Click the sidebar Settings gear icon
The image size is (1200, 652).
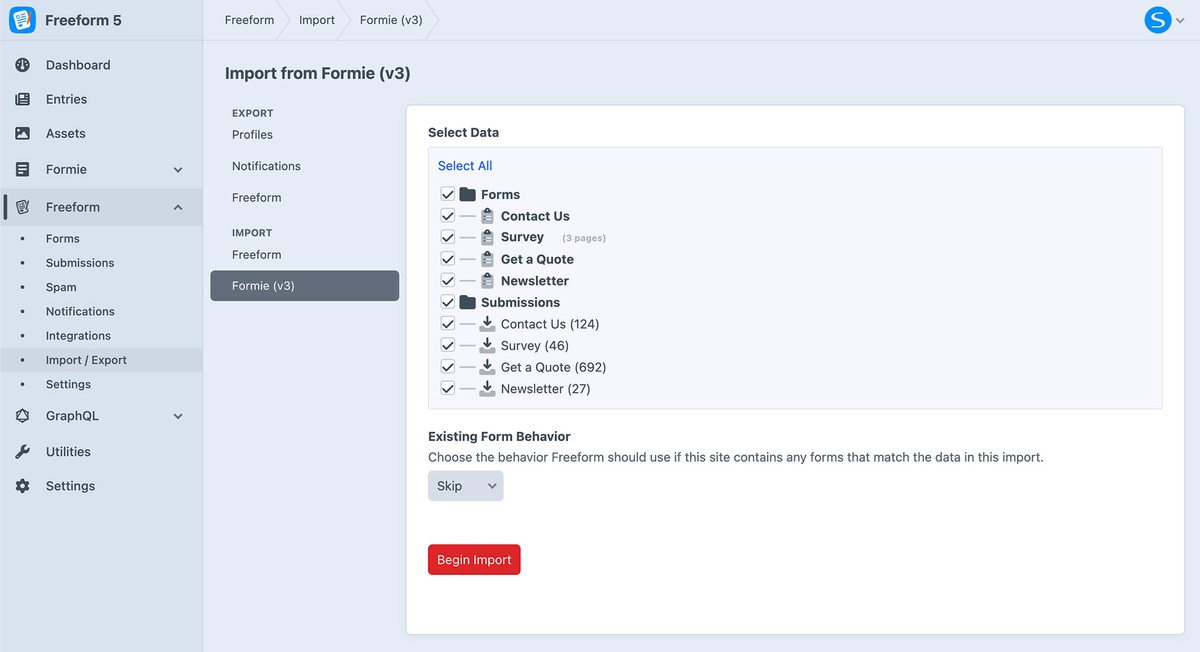[23, 486]
